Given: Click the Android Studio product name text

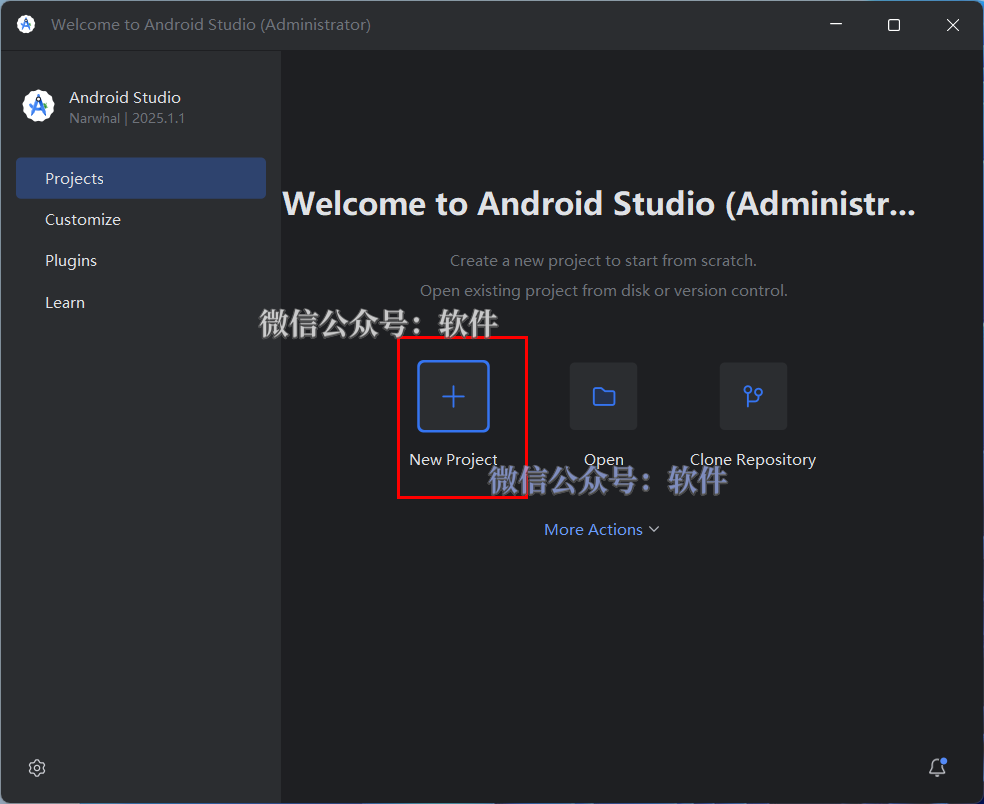Looking at the screenshot, I should [125, 97].
